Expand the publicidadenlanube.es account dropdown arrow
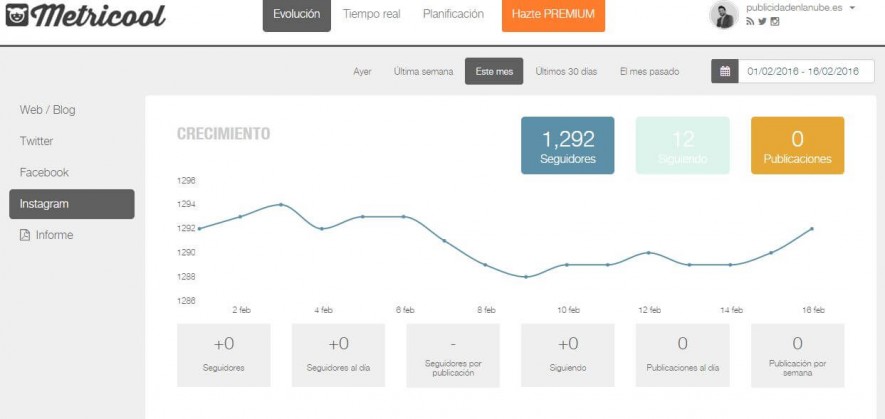885x419 pixels. pos(852,8)
